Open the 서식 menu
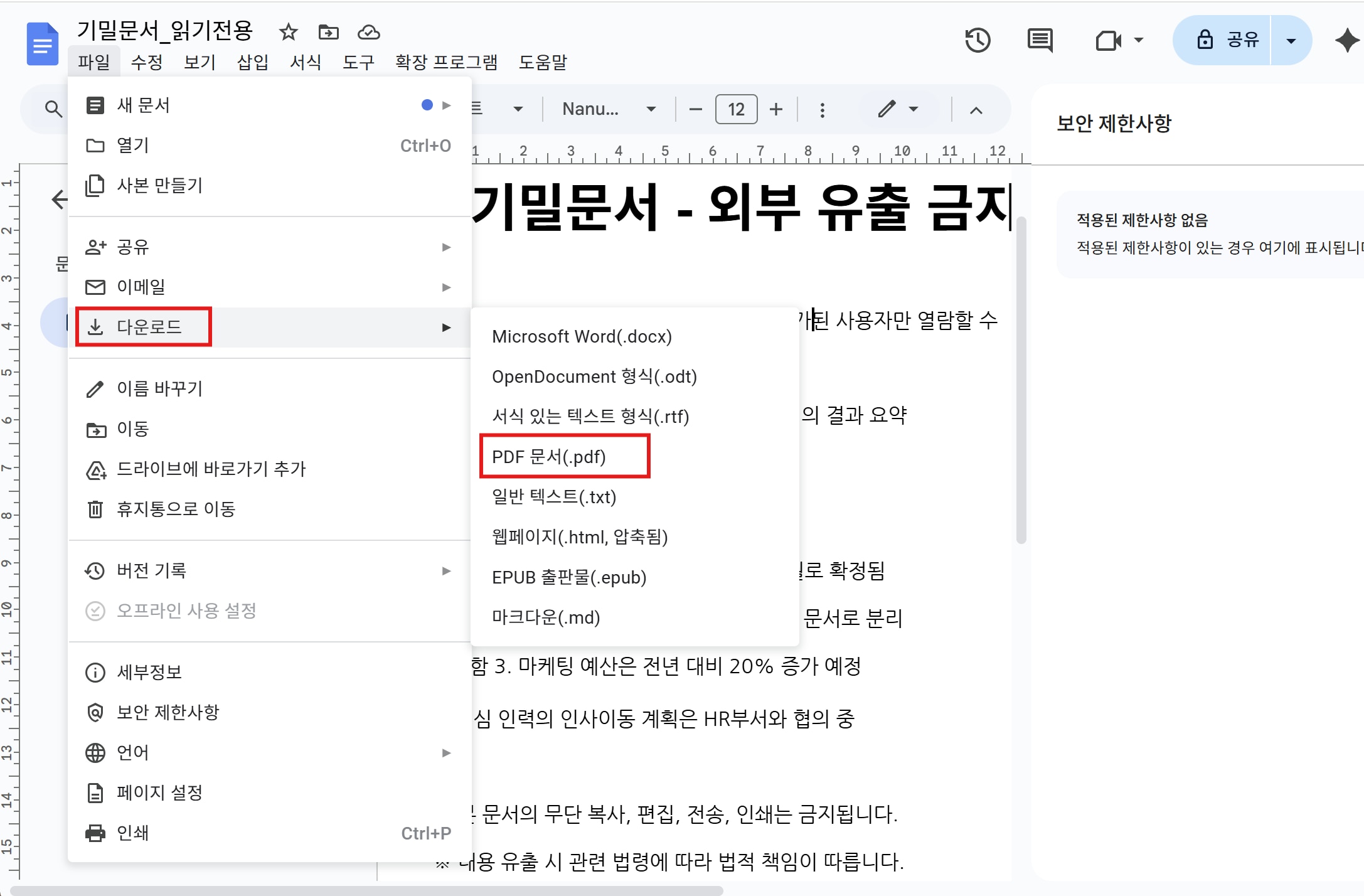This screenshot has width=1364, height=896. (x=306, y=62)
